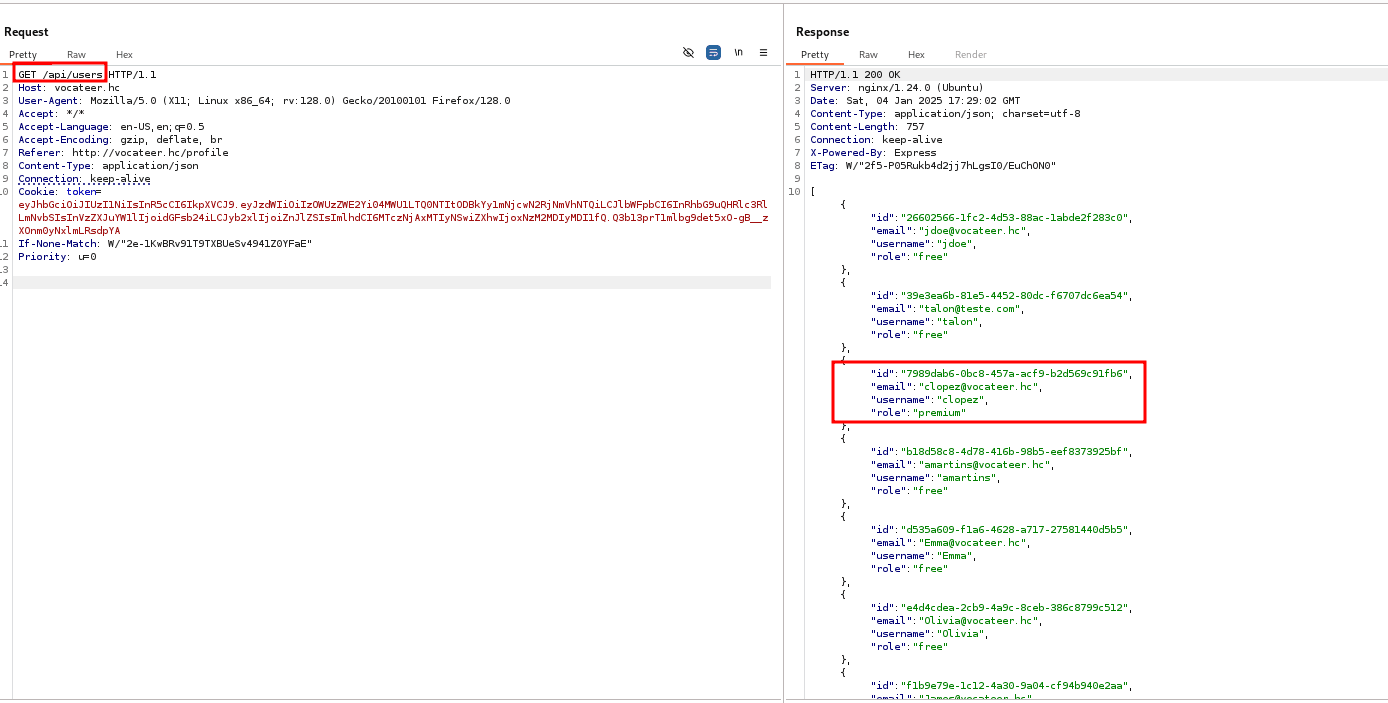1388x703 pixels.
Task: Click the If-None-Match header line
Action: click(165, 244)
